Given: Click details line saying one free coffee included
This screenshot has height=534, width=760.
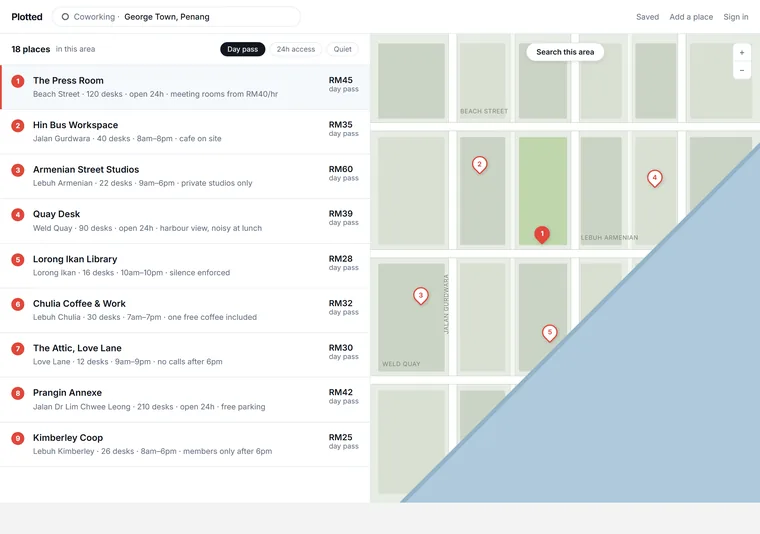Looking at the screenshot, I should (145, 317).
